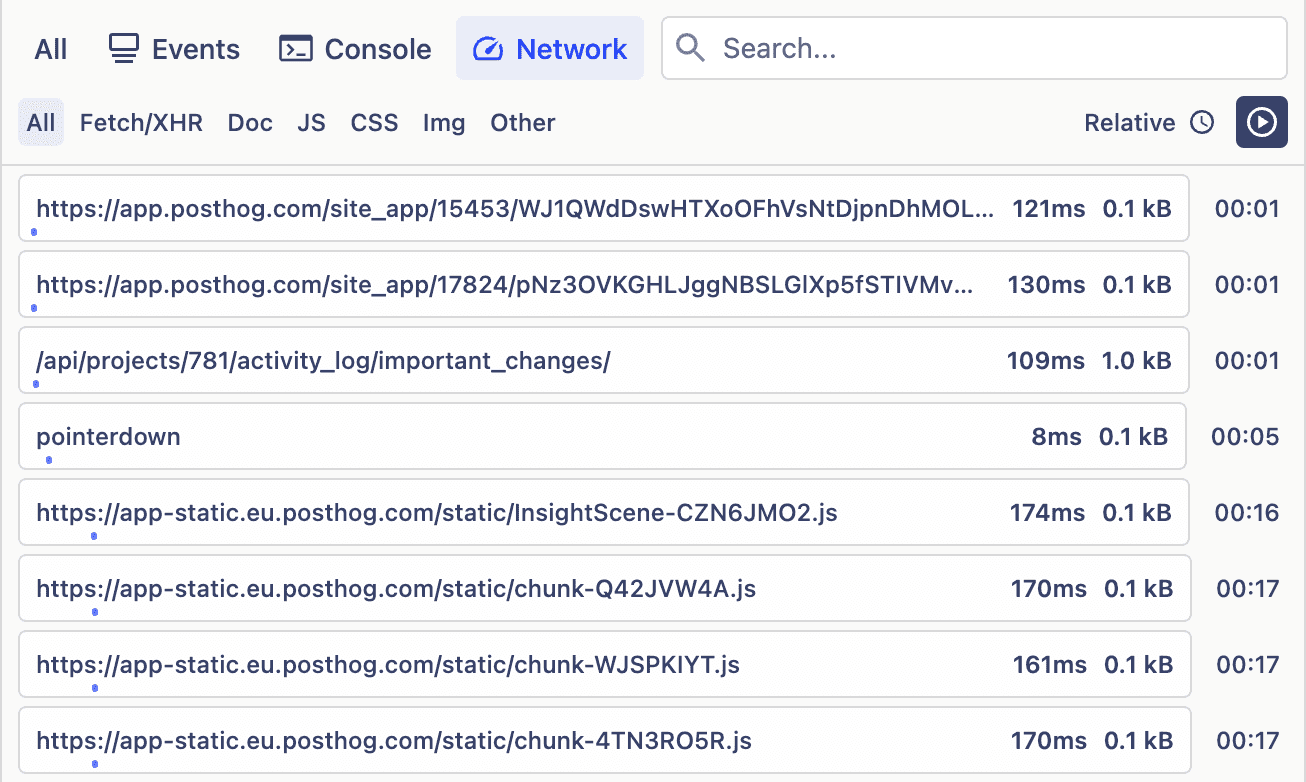This screenshot has width=1306, height=782.
Task: Filter network list by CSS
Action: [x=374, y=123]
